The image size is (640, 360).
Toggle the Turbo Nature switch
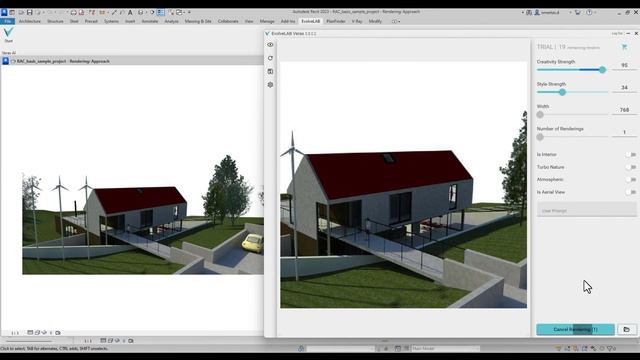(631, 167)
